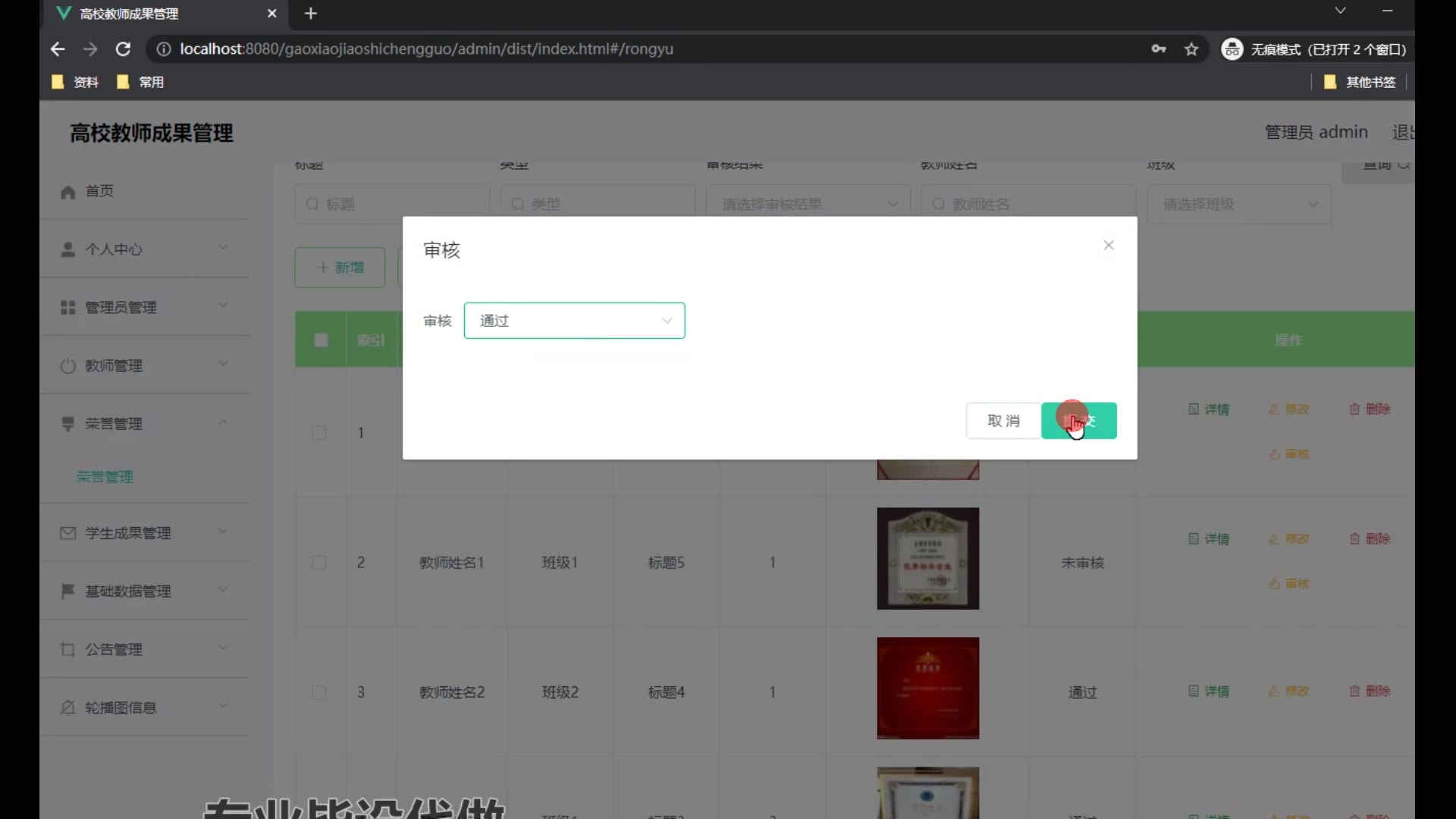1456x819 pixels.
Task: Click the browser reload icon
Action: [123, 49]
